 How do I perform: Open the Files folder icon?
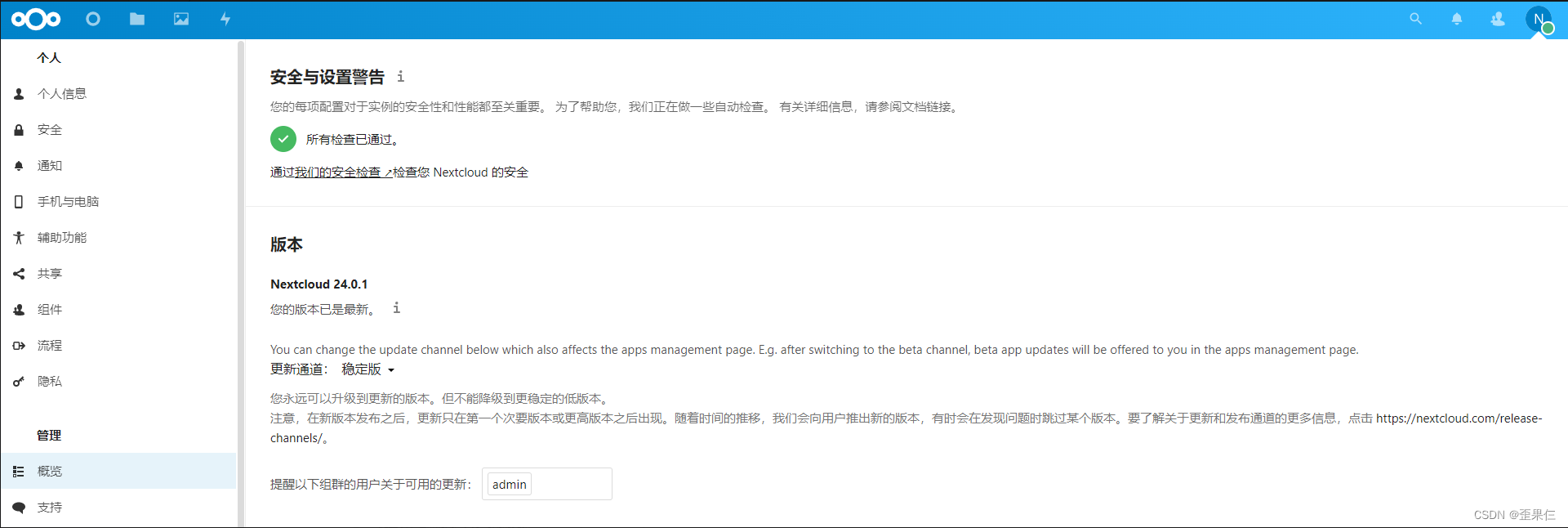click(137, 19)
